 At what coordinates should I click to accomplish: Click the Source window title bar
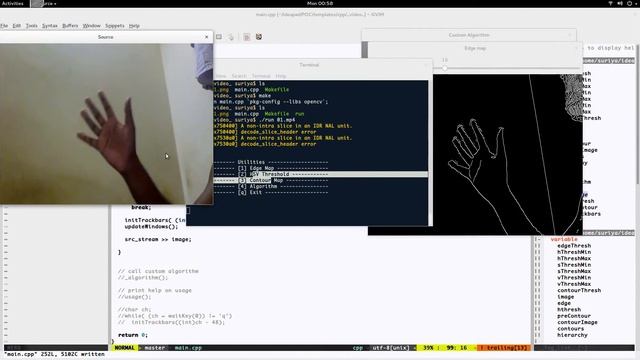point(106,37)
